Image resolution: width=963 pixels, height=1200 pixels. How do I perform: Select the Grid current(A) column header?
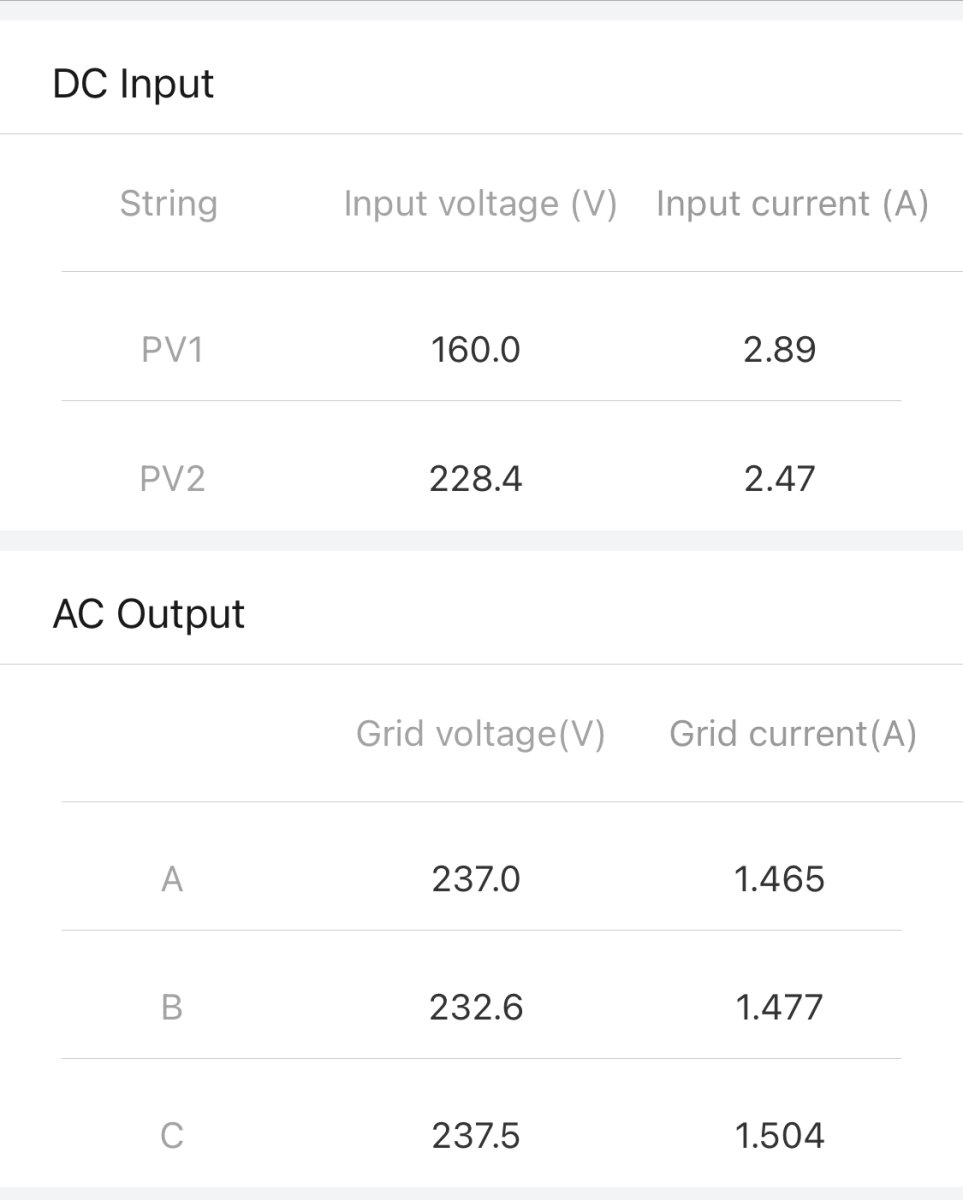coord(792,735)
